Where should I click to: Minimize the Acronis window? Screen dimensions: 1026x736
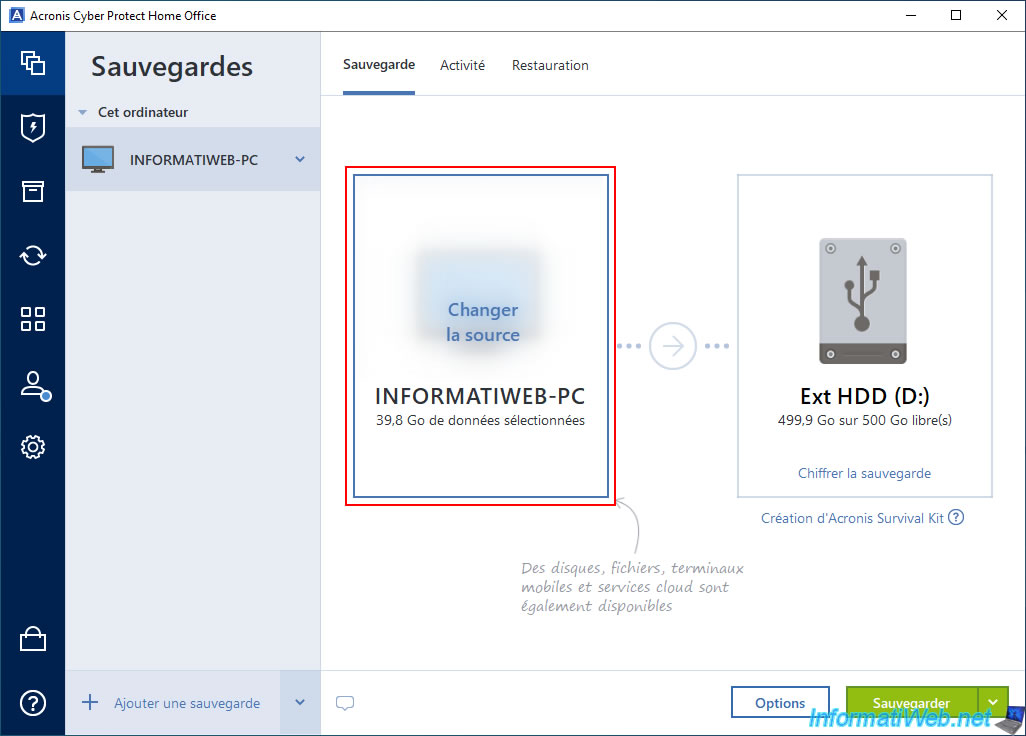(911, 15)
